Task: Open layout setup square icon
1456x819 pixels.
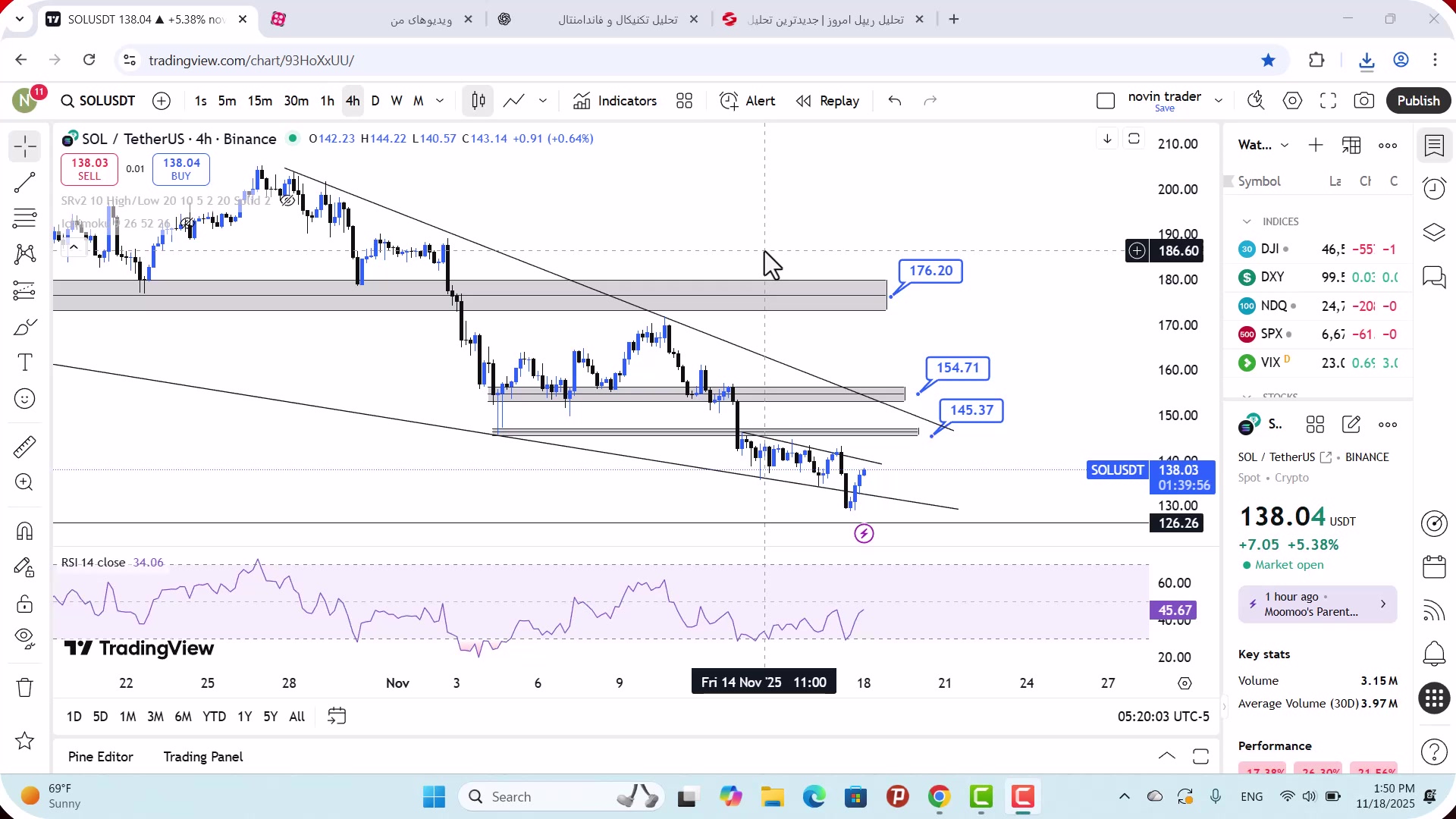Action: pyautogui.click(x=1106, y=101)
